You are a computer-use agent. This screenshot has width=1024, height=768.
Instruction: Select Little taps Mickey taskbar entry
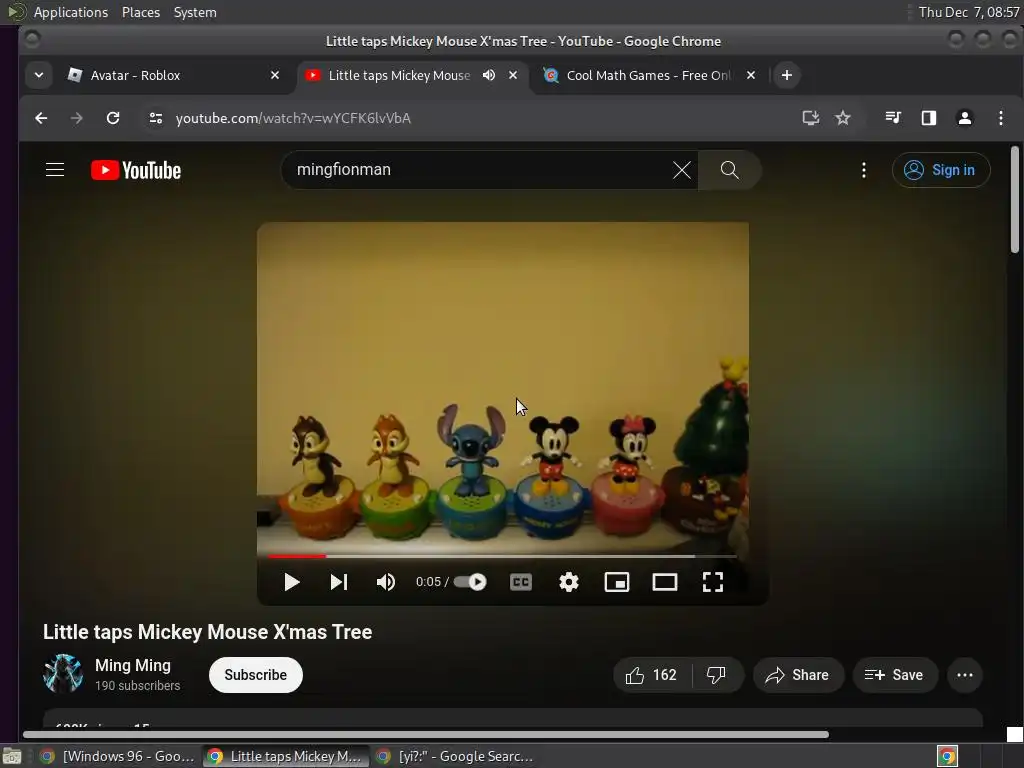(285, 756)
